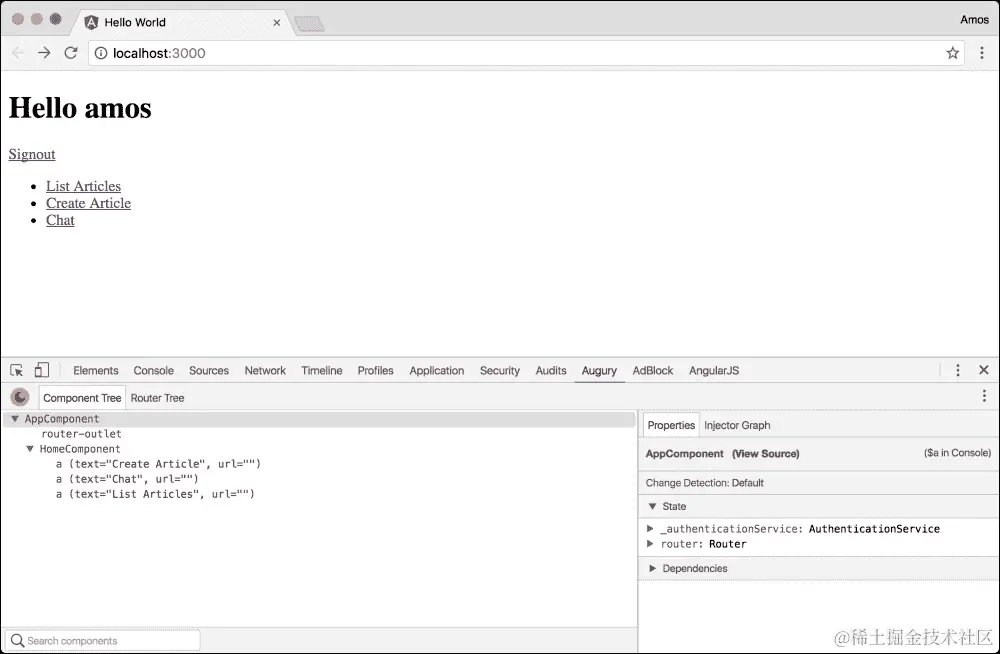Click the '$a in Console' text
The height and width of the screenshot is (654, 1000).
pyautogui.click(x=957, y=453)
